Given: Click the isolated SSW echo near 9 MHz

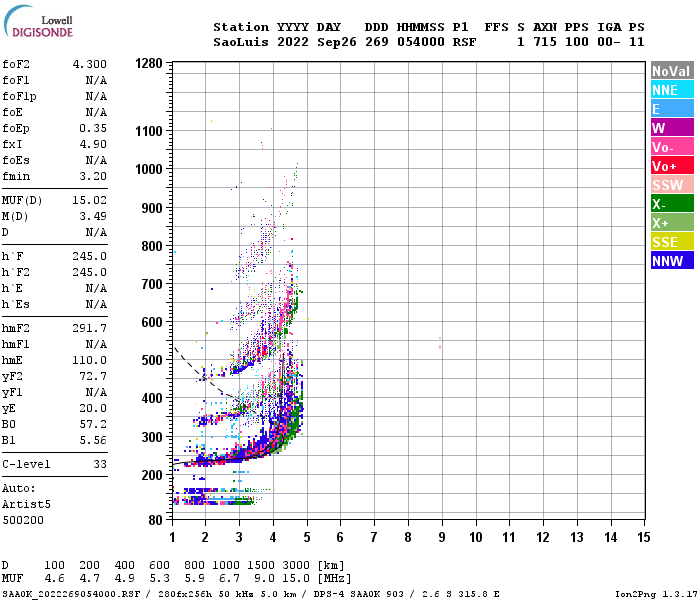Looking at the screenshot, I should [x=440, y=343].
